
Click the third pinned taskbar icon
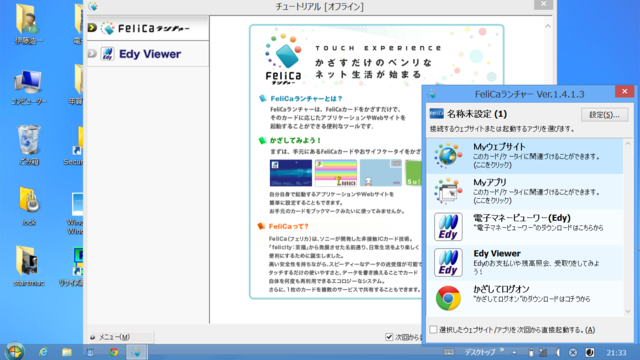pyautogui.click(x=90, y=352)
